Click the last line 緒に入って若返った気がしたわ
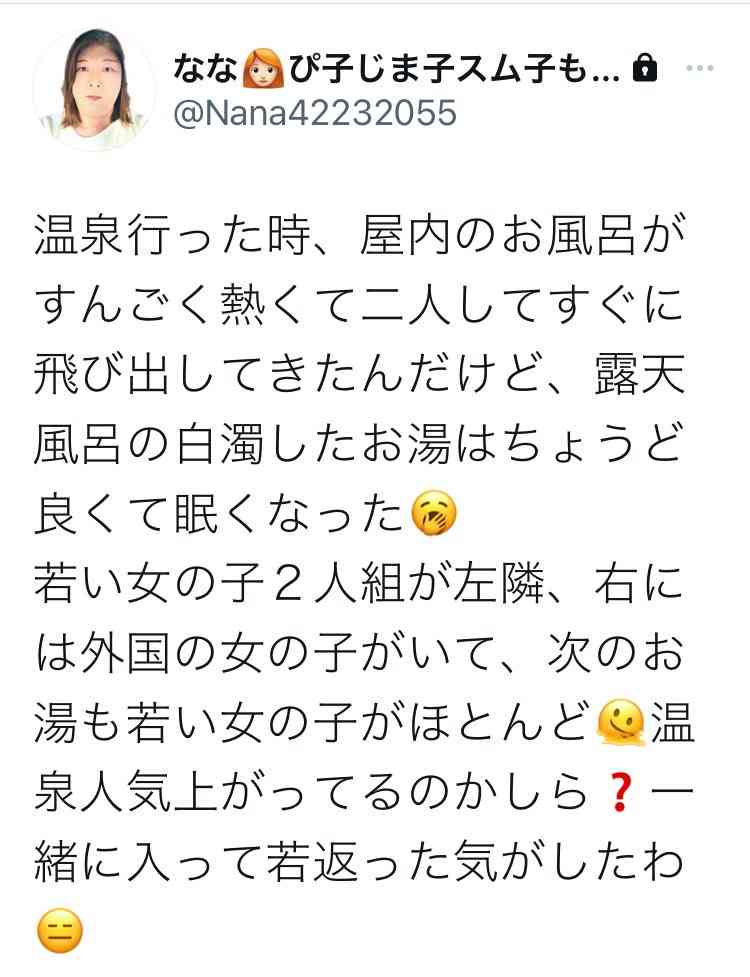The width and height of the screenshot is (750, 977). point(359,862)
